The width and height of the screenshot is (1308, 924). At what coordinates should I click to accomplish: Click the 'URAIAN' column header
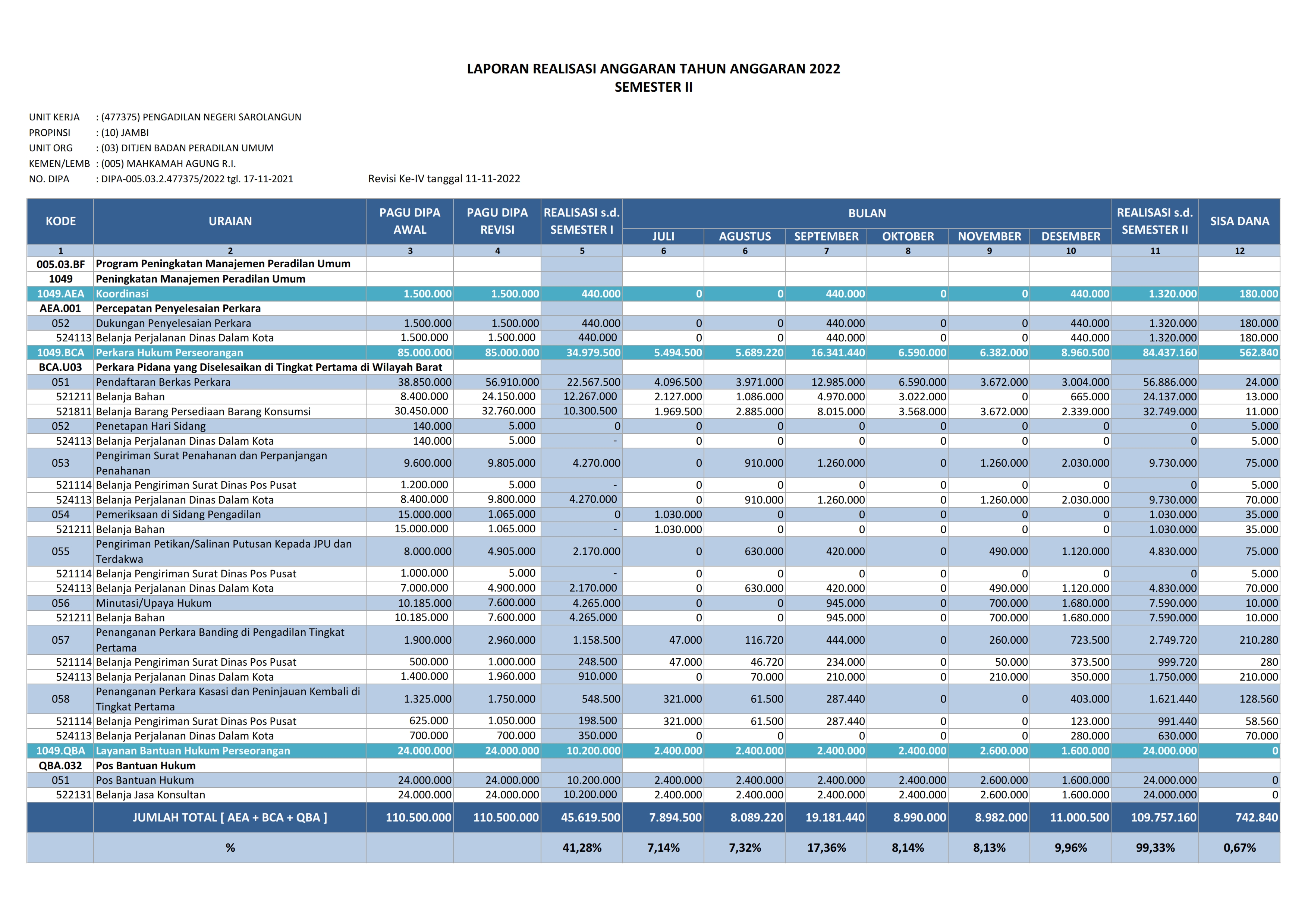[x=230, y=221]
